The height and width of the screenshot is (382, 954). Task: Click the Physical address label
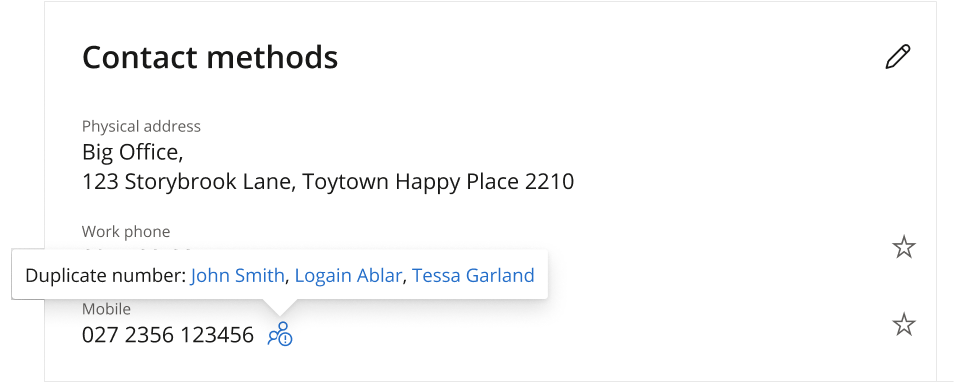pos(141,127)
